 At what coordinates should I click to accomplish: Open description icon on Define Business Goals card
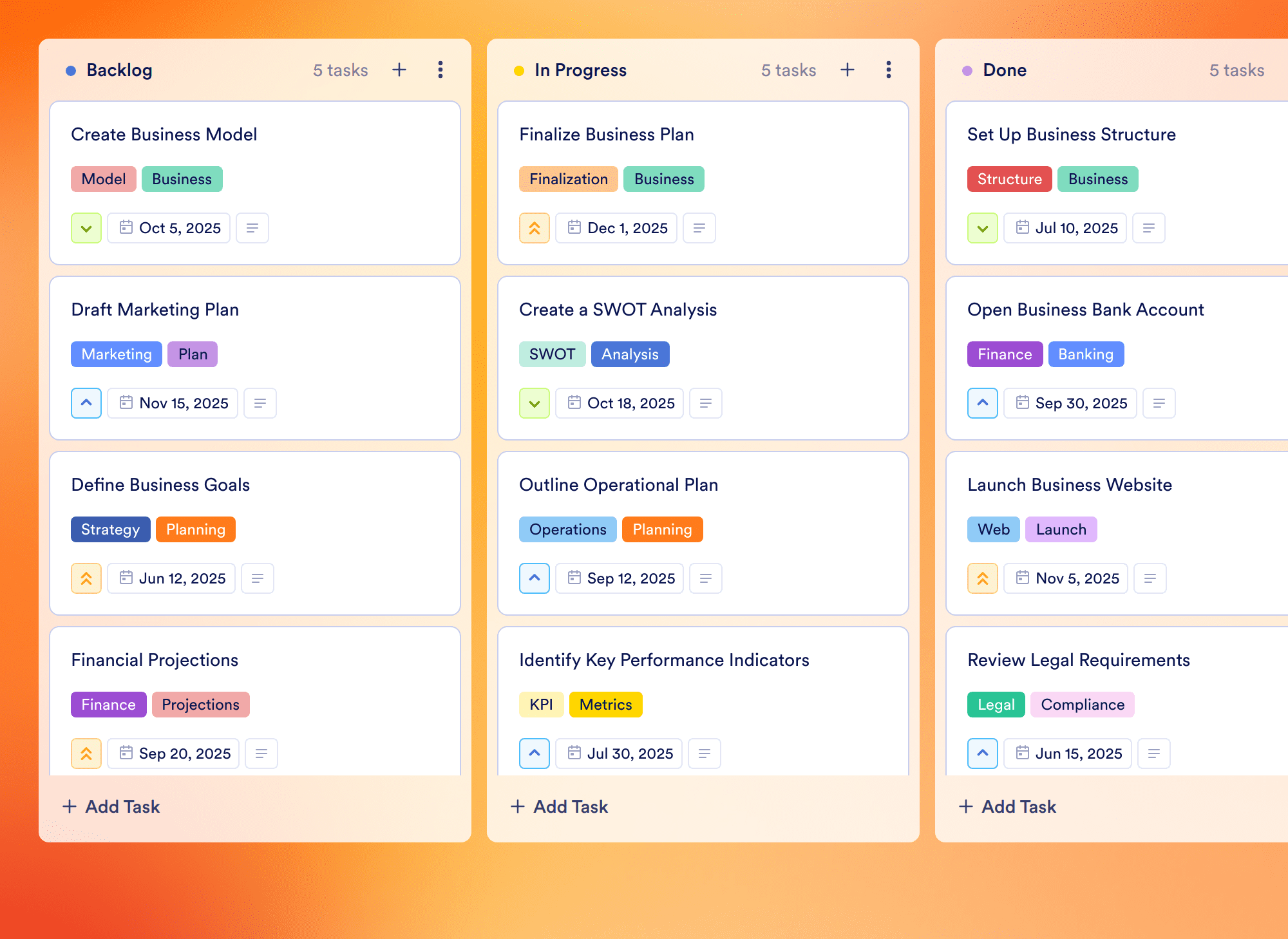point(258,578)
